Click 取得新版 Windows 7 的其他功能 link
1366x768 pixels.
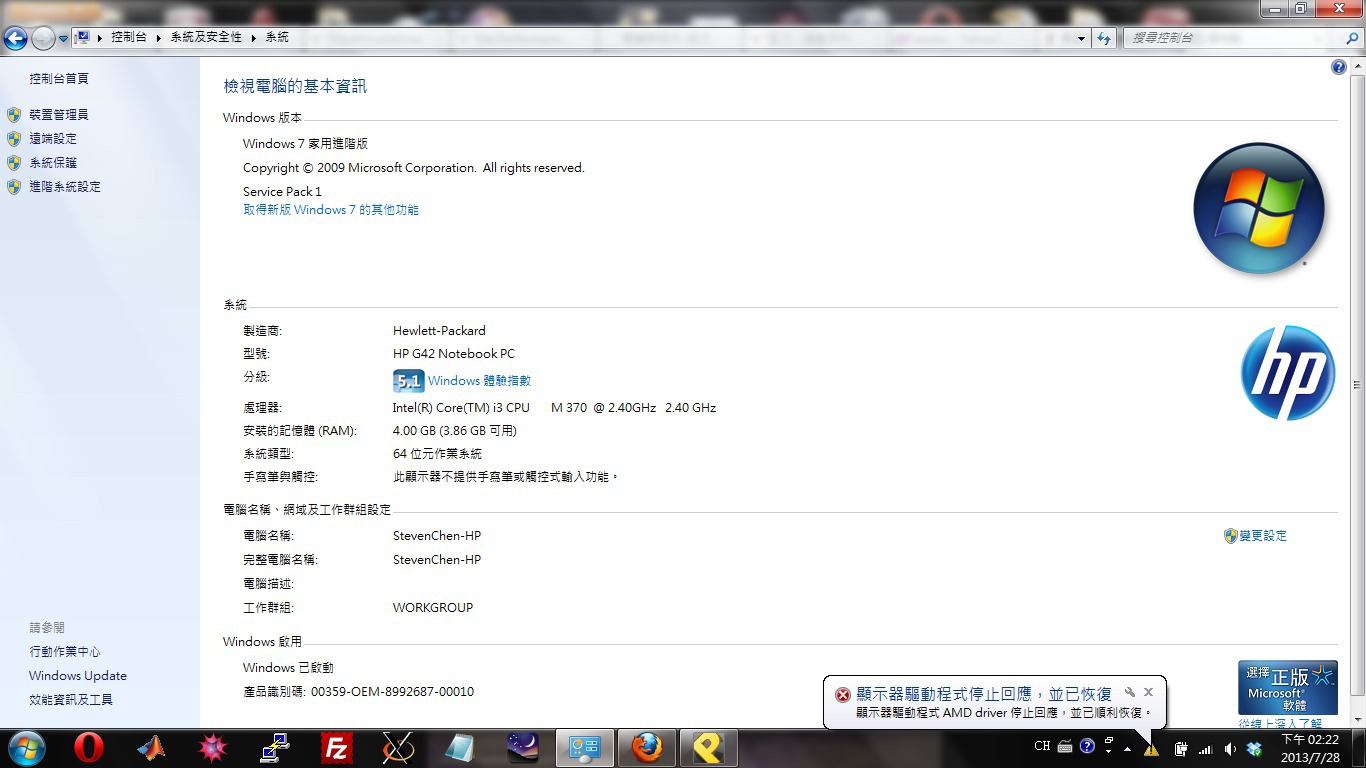tap(331, 210)
